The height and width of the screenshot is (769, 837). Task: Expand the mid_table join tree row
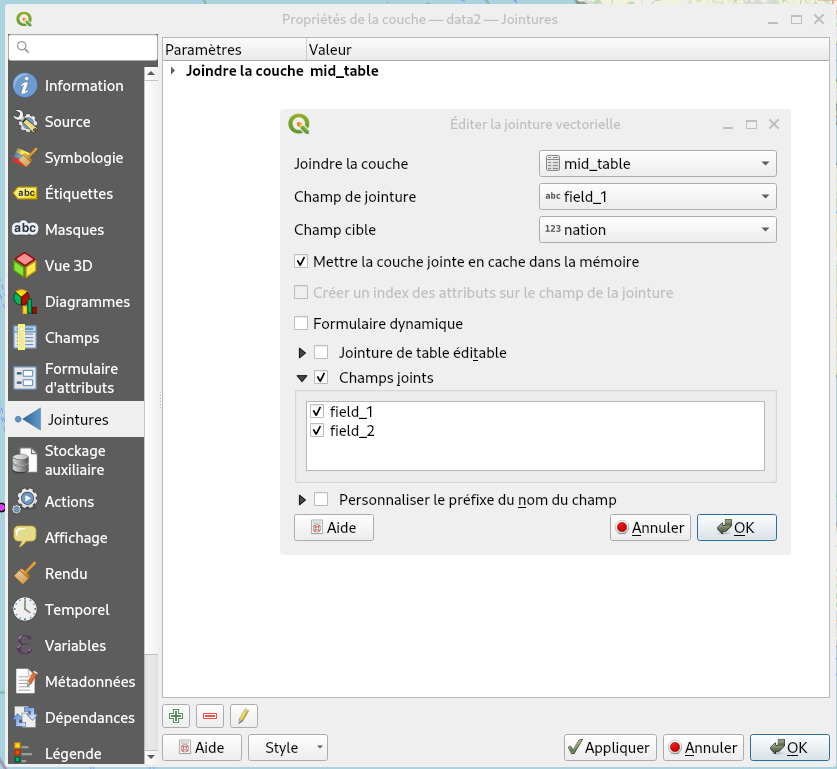[x=173, y=71]
